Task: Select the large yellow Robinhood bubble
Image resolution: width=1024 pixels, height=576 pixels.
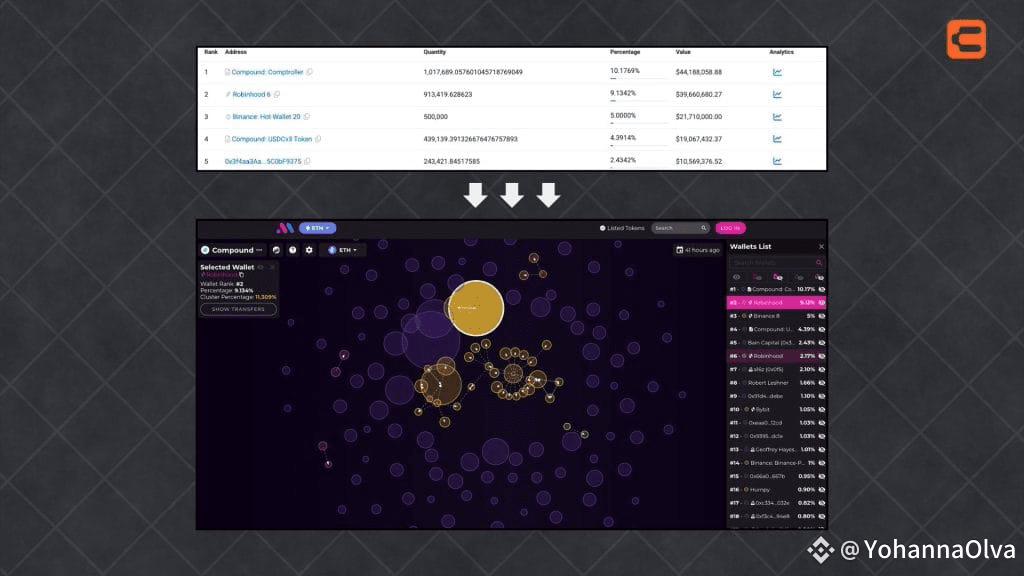Action: [x=476, y=308]
